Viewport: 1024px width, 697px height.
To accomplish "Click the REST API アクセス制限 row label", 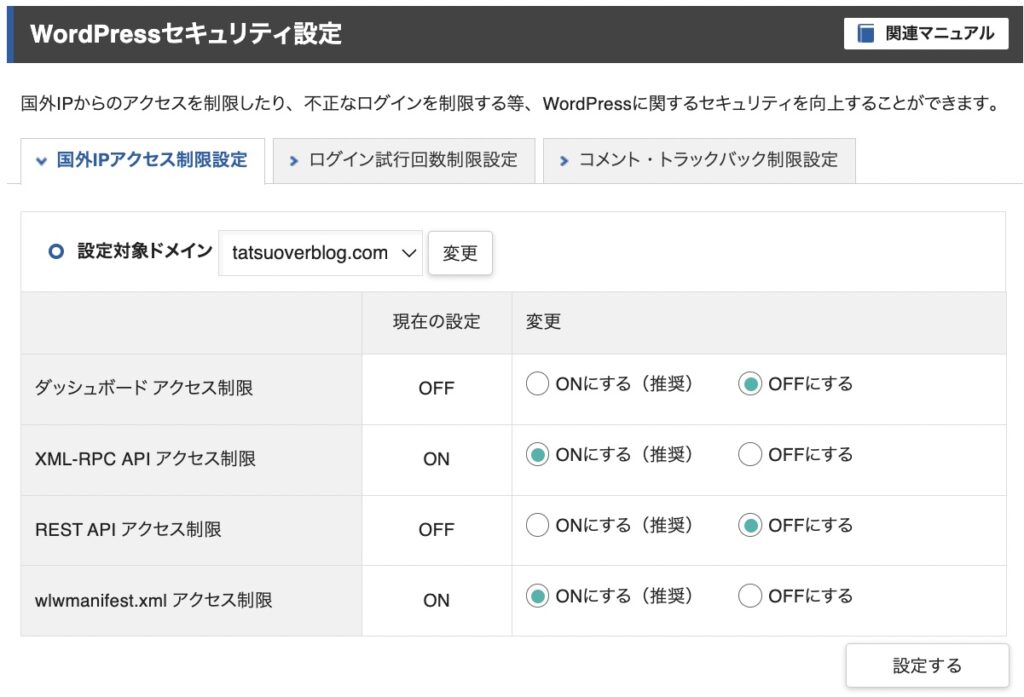I will (x=128, y=529).
